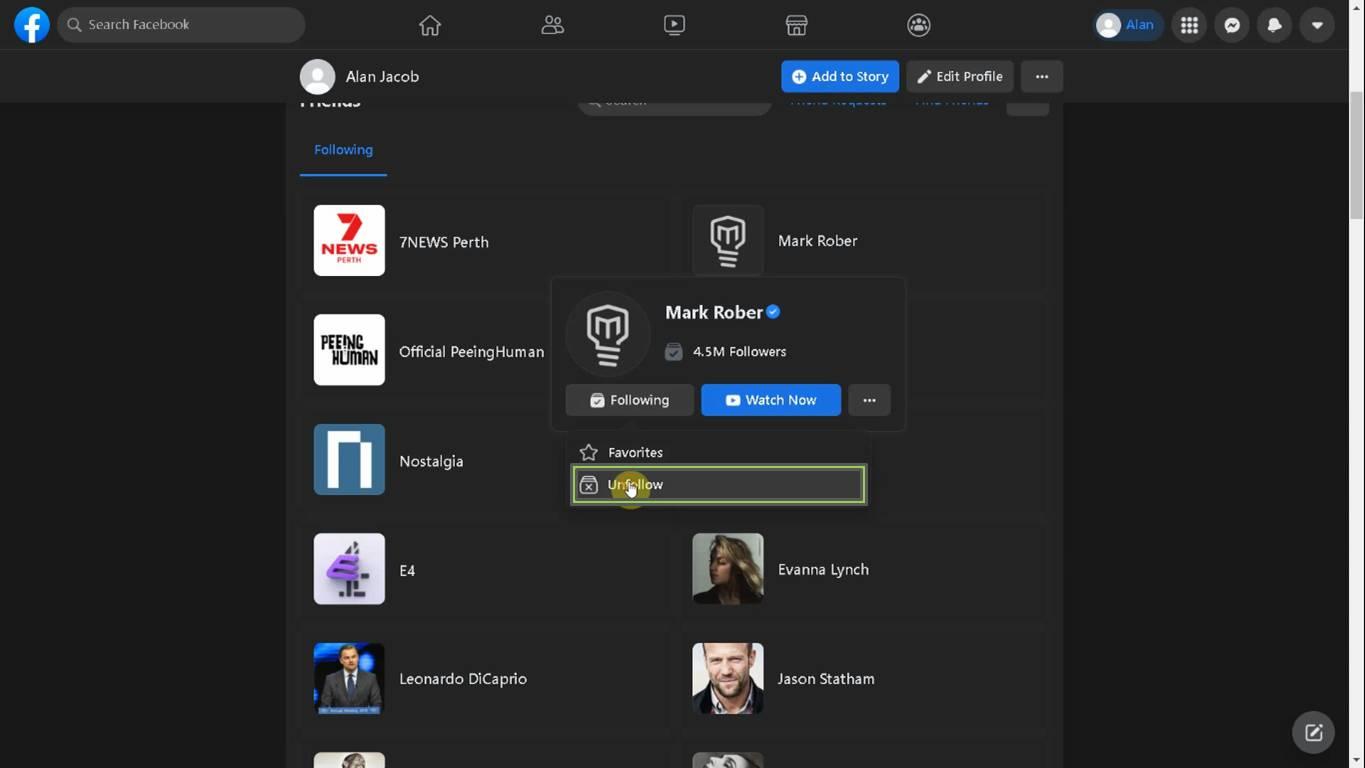This screenshot has height=768, width=1365.
Task: Click the page vertical scrollbar thumb
Action: coord(1357,155)
